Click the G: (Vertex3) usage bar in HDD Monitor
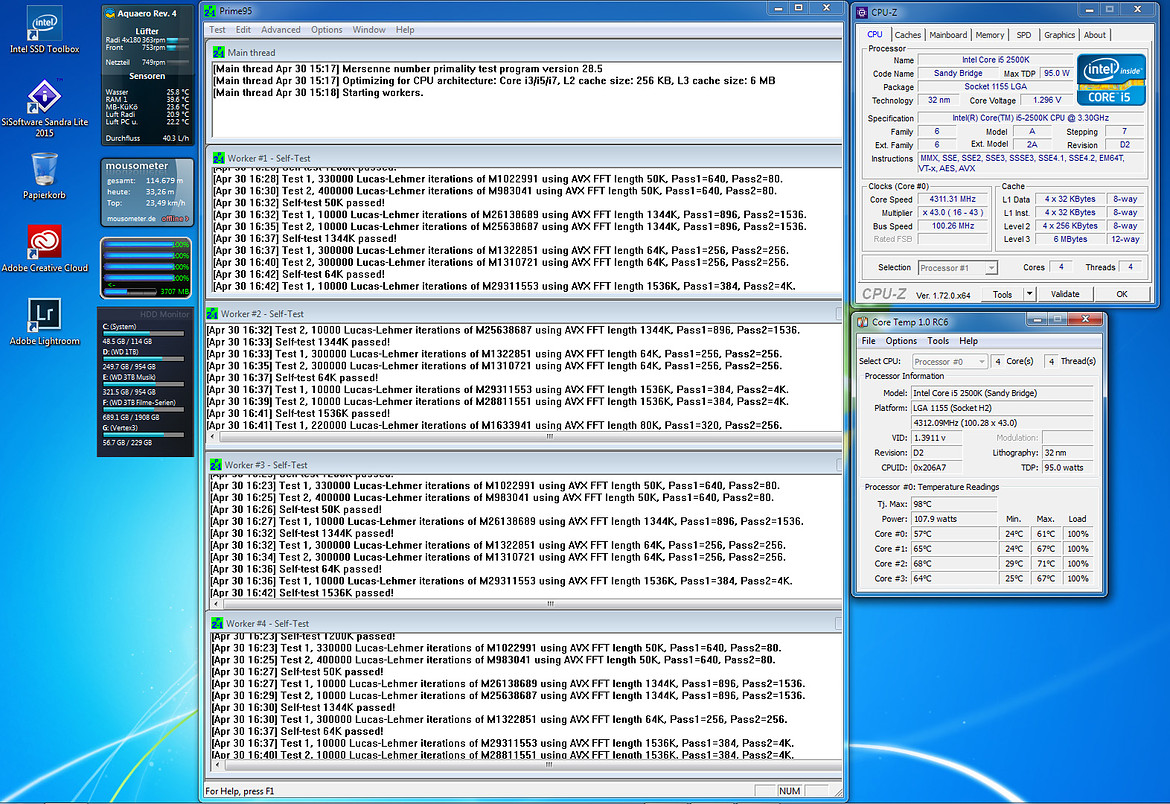The width and height of the screenshot is (1170, 804). click(x=143, y=434)
